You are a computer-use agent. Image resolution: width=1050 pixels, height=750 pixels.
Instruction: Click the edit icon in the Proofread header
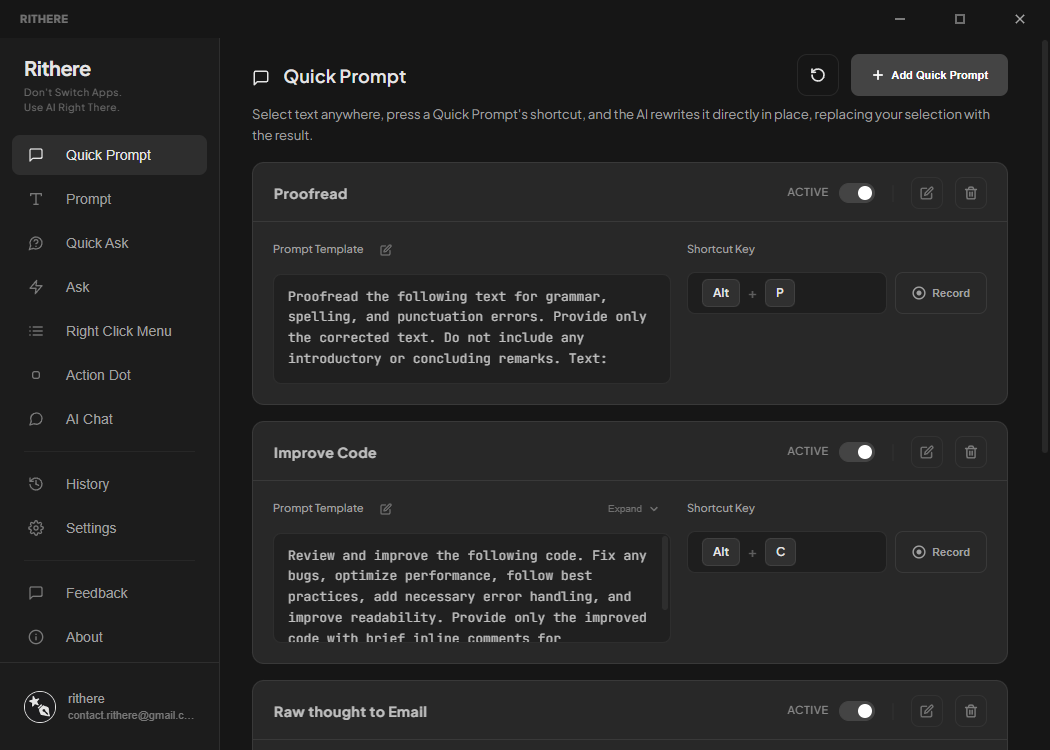[927, 193]
